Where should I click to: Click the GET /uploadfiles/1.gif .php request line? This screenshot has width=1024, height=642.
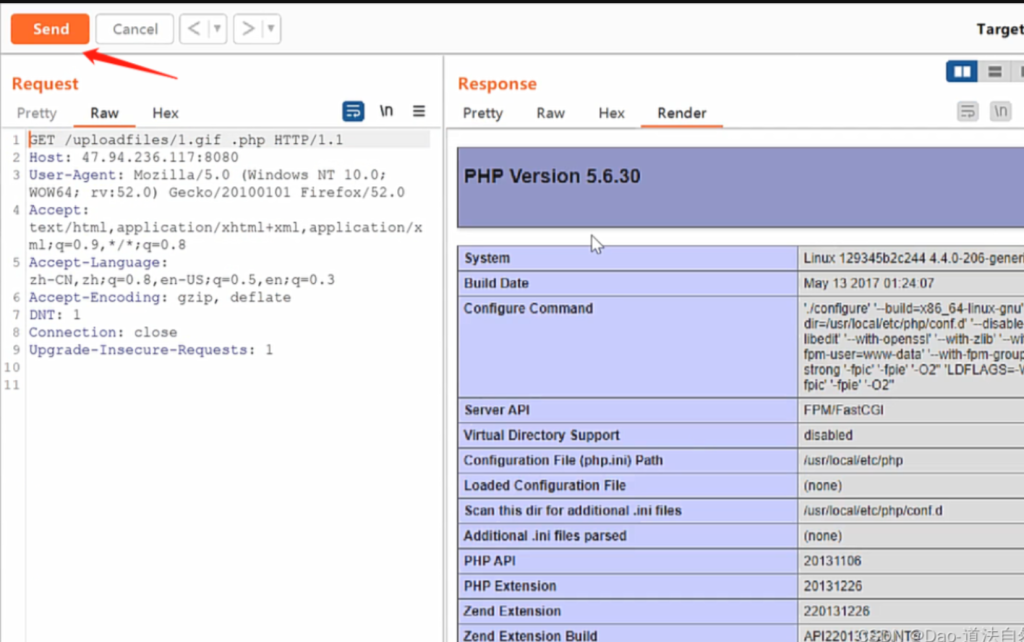click(186, 140)
